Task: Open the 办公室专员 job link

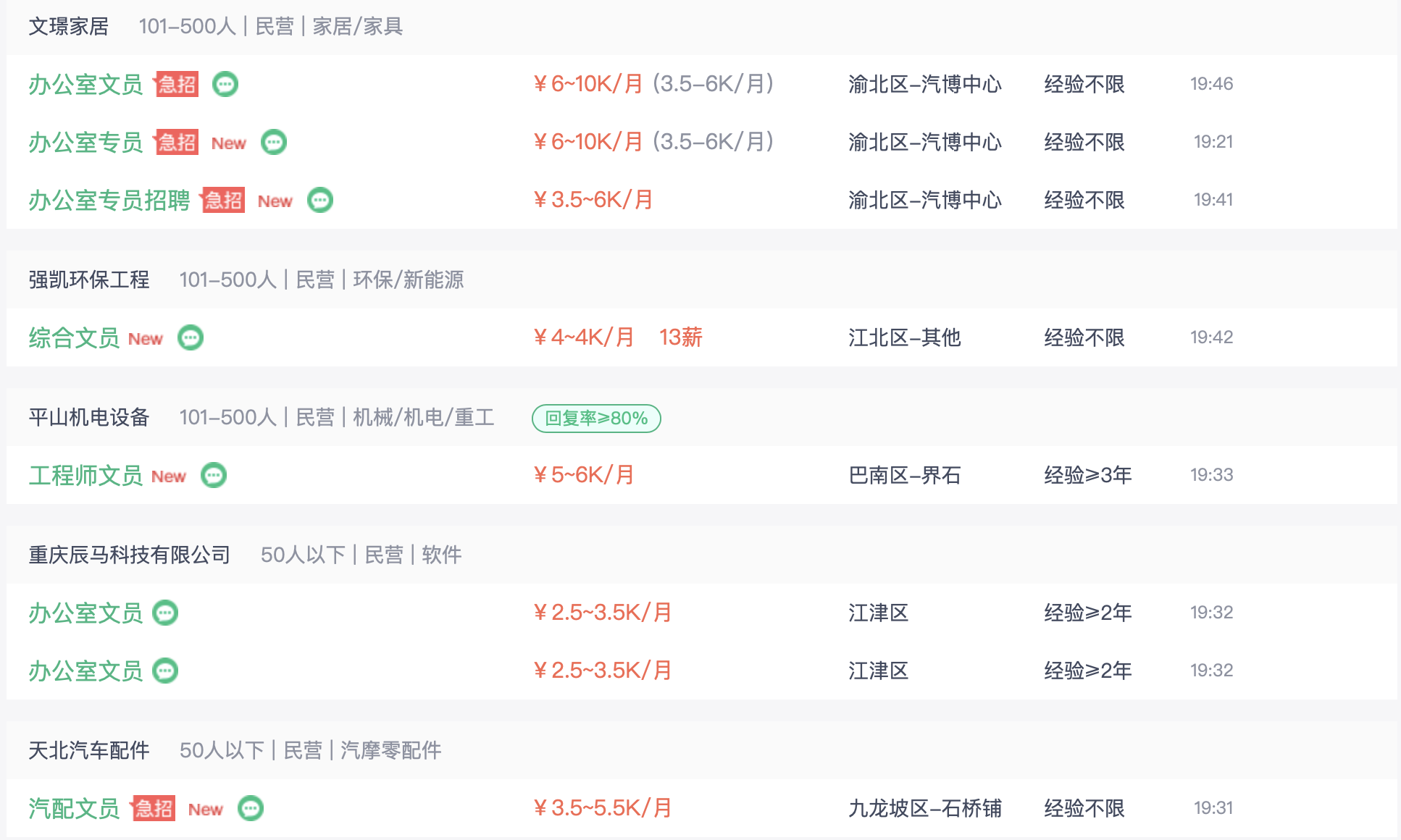Action: (85, 142)
